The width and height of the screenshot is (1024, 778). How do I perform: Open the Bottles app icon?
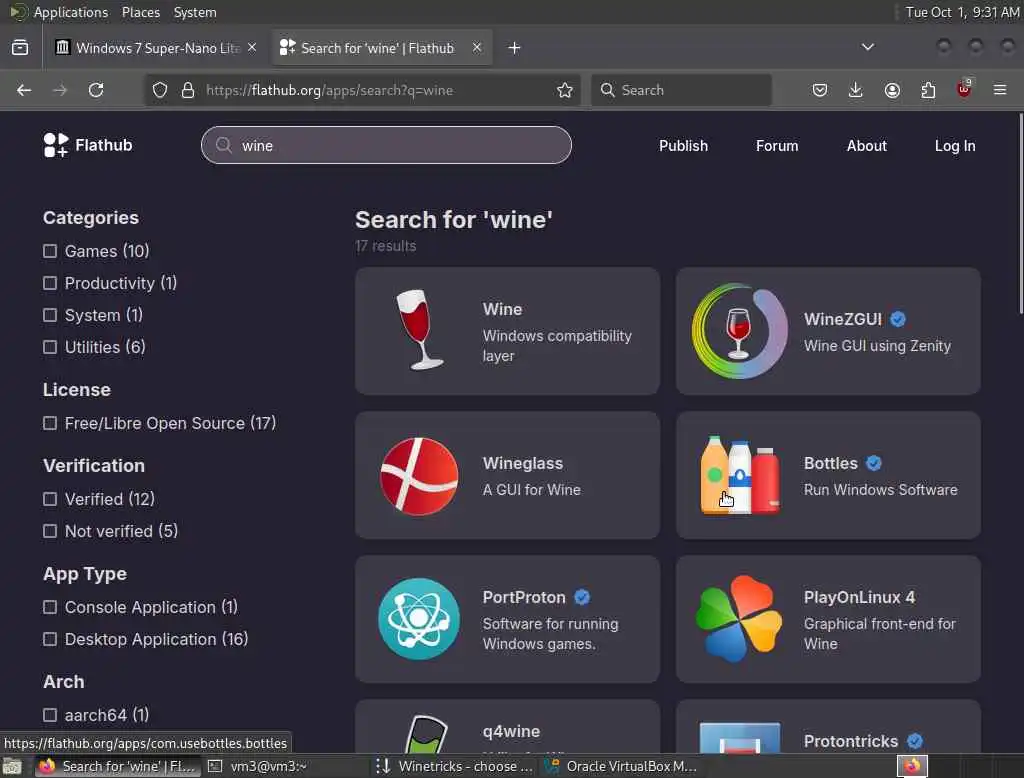[739, 475]
